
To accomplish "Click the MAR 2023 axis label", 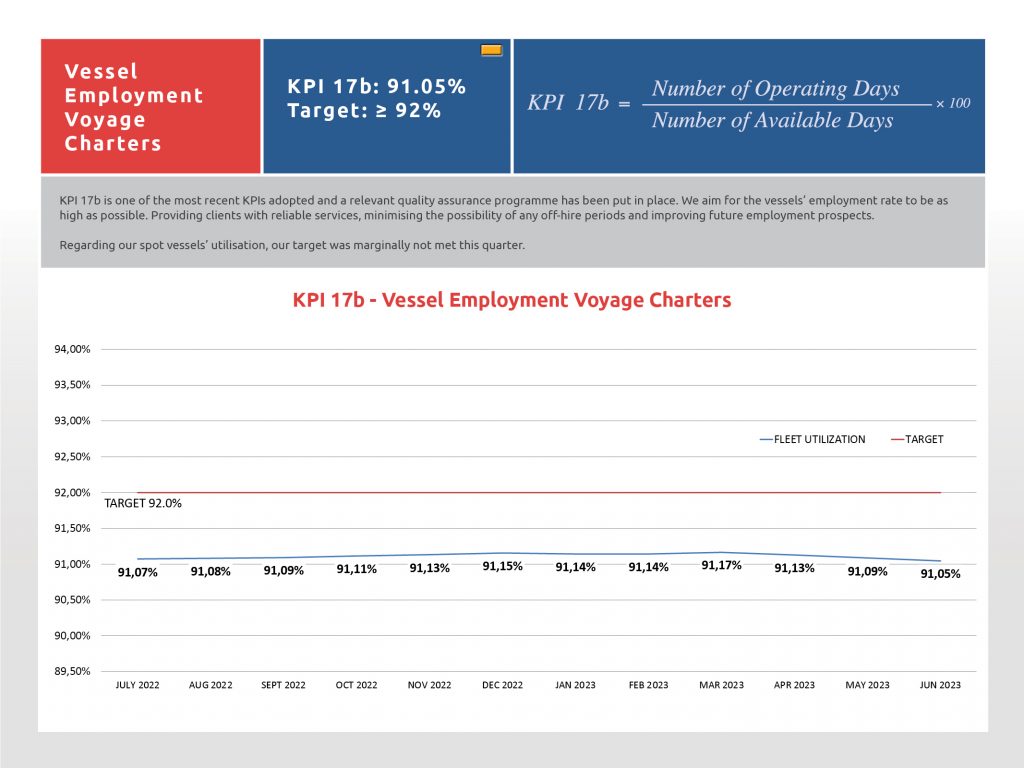I will click(721, 685).
